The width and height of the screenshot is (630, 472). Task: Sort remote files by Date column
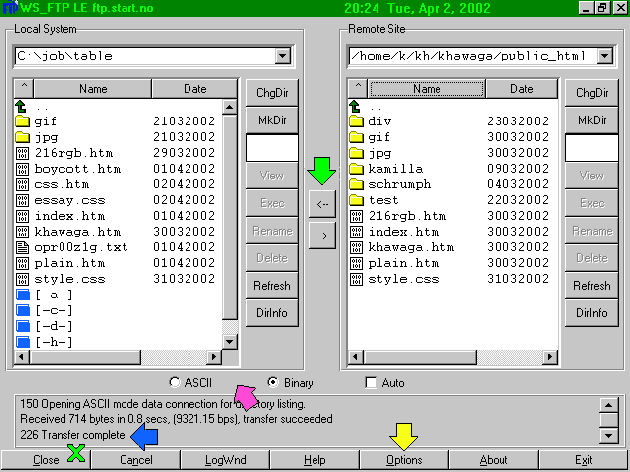point(522,88)
